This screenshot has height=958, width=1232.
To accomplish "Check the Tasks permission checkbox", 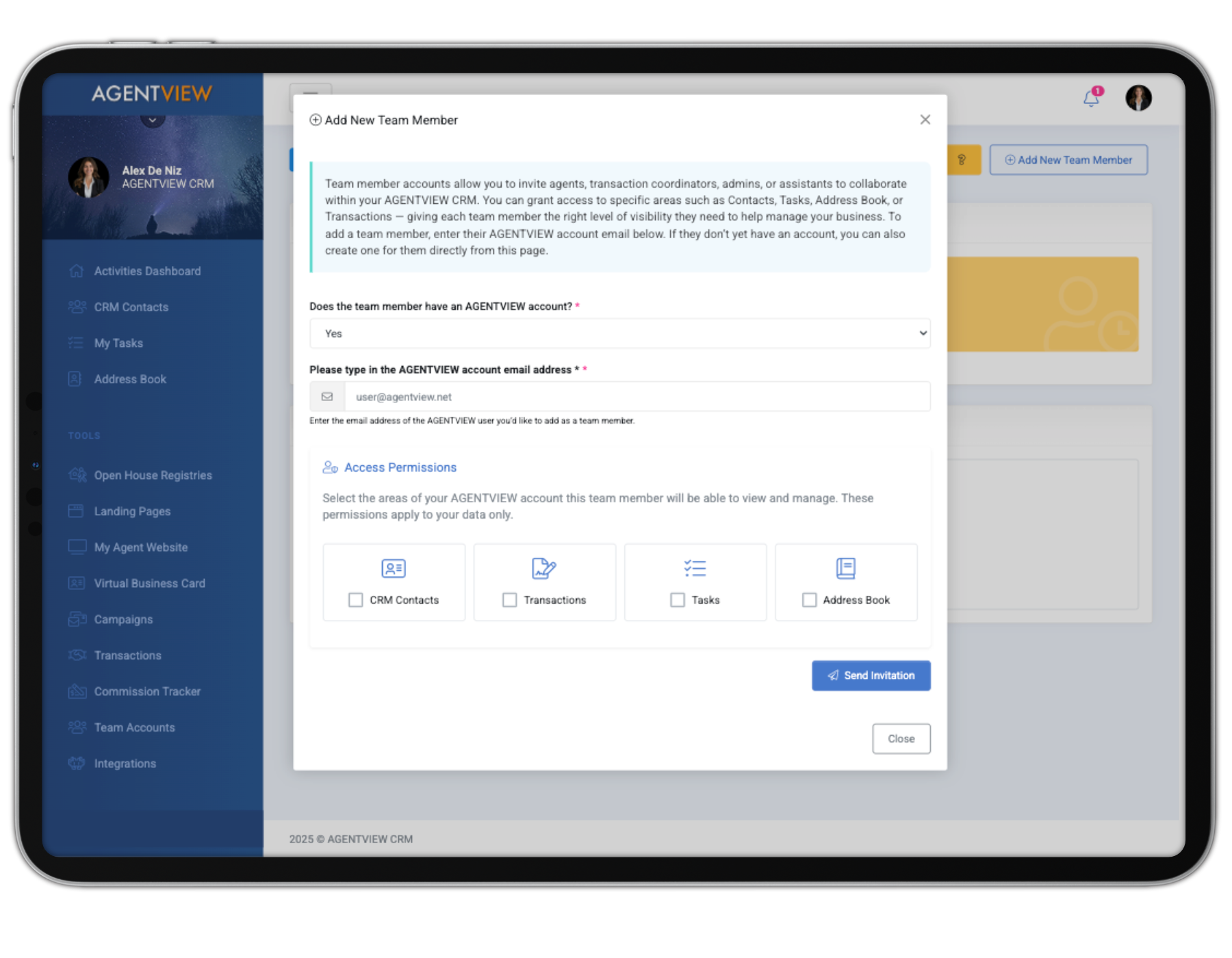I will pyautogui.click(x=678, y=600).
